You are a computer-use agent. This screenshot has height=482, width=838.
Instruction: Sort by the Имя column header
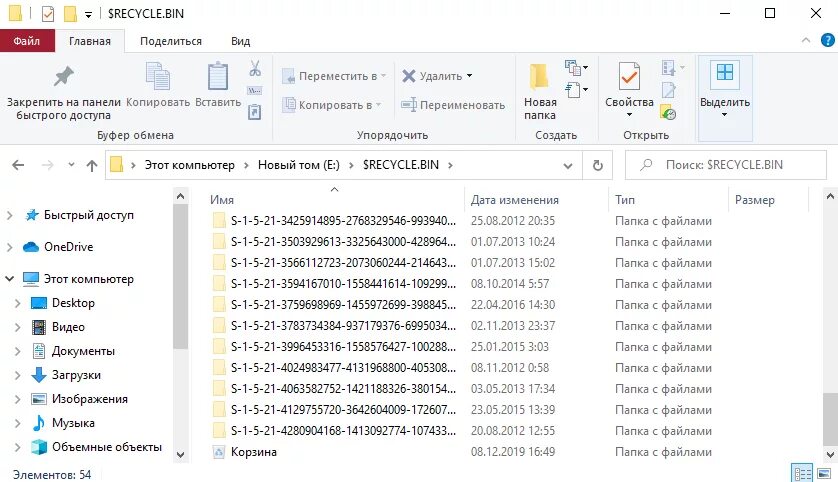[337, 200]
